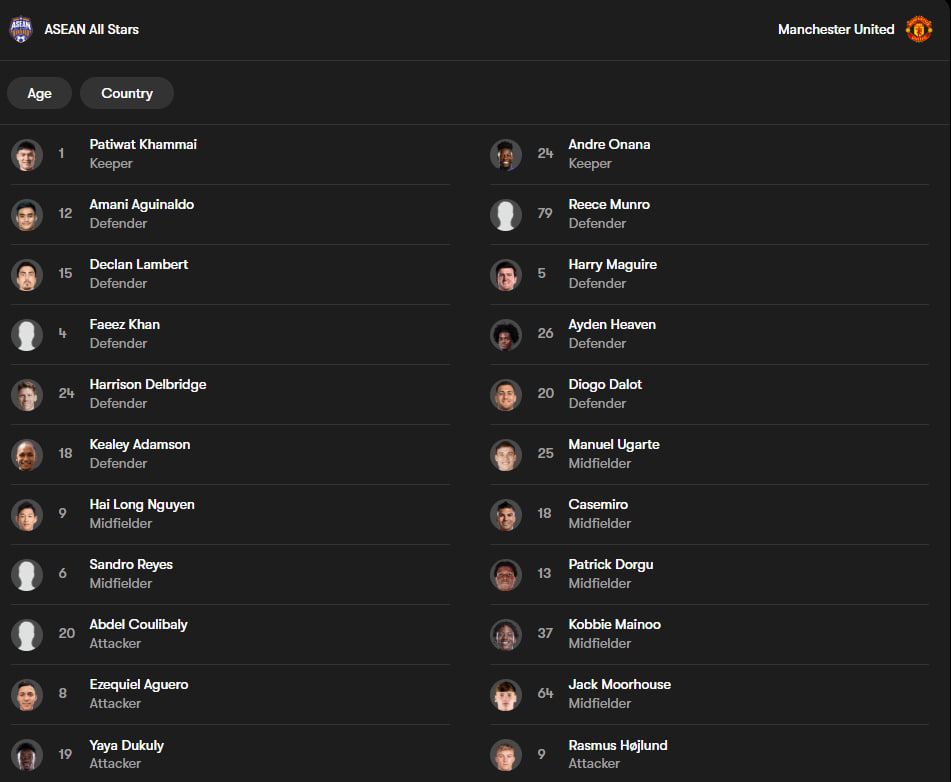This screenshot has width=951, height=782.
Task: Select the Kobbie Mainoo name link
Action: tap(614, 624)
